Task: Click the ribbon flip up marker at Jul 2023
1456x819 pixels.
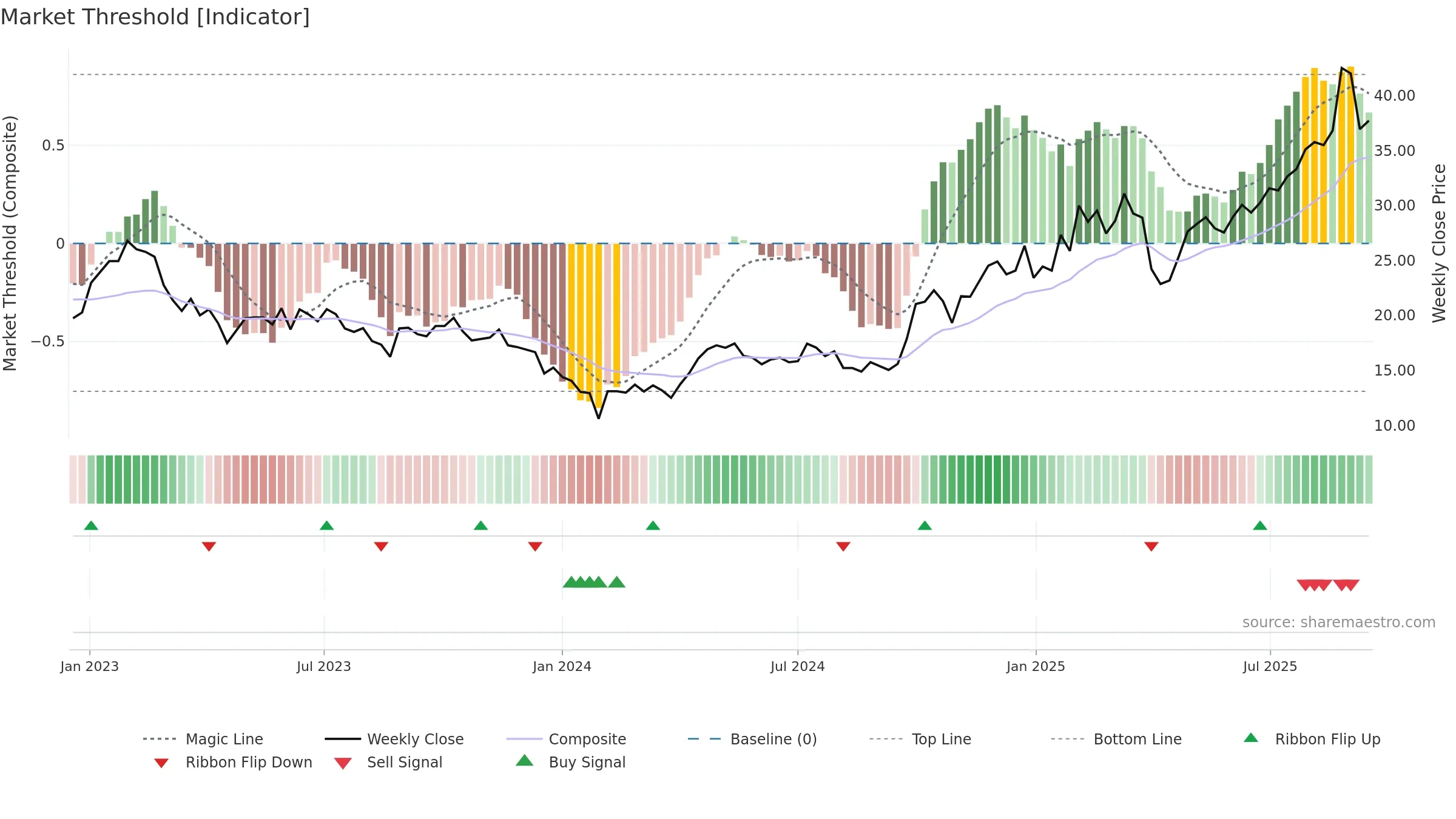Action: point(326,525)
